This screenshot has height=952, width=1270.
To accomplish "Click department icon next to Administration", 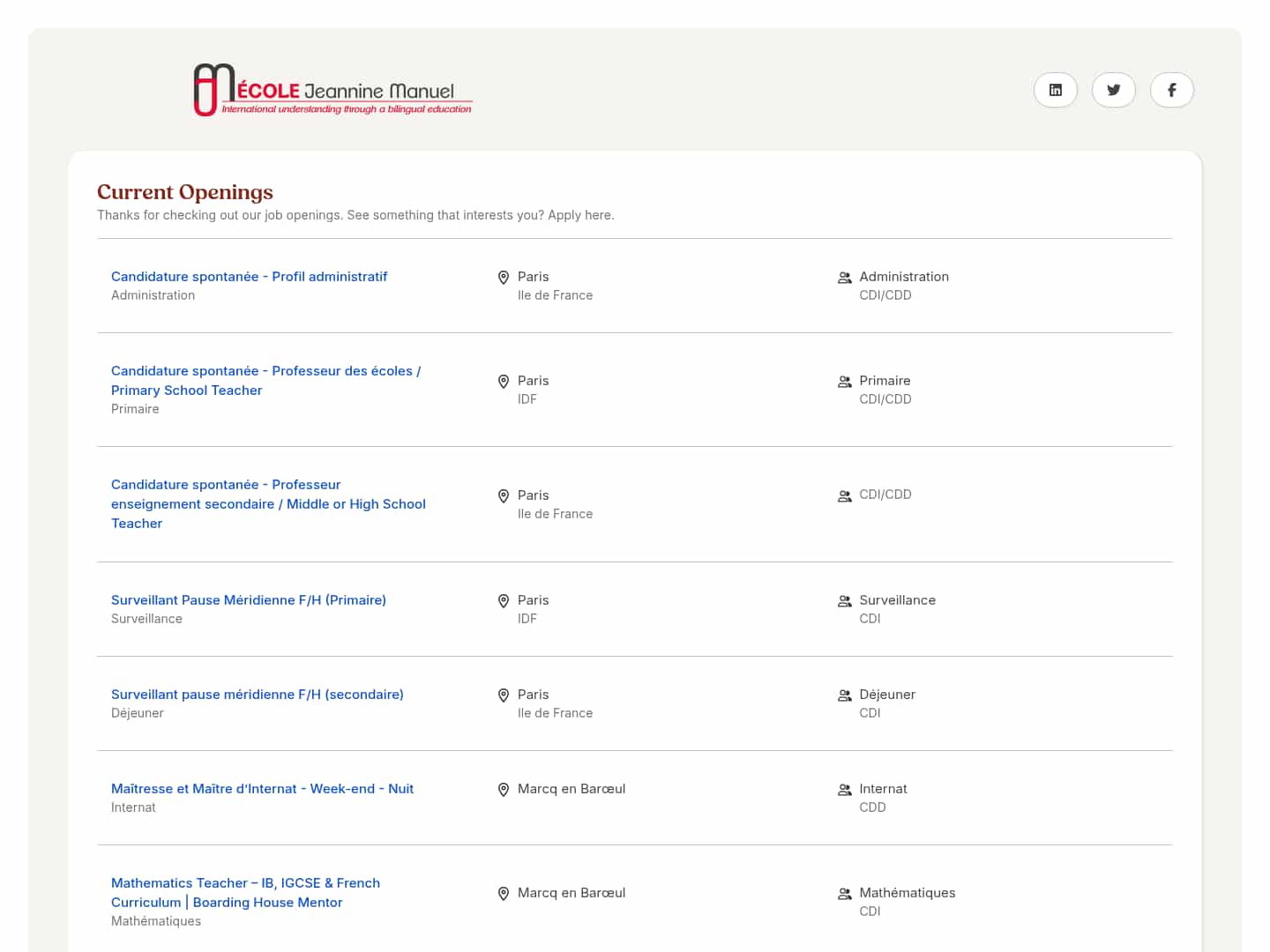I will (x=844, y=278).
